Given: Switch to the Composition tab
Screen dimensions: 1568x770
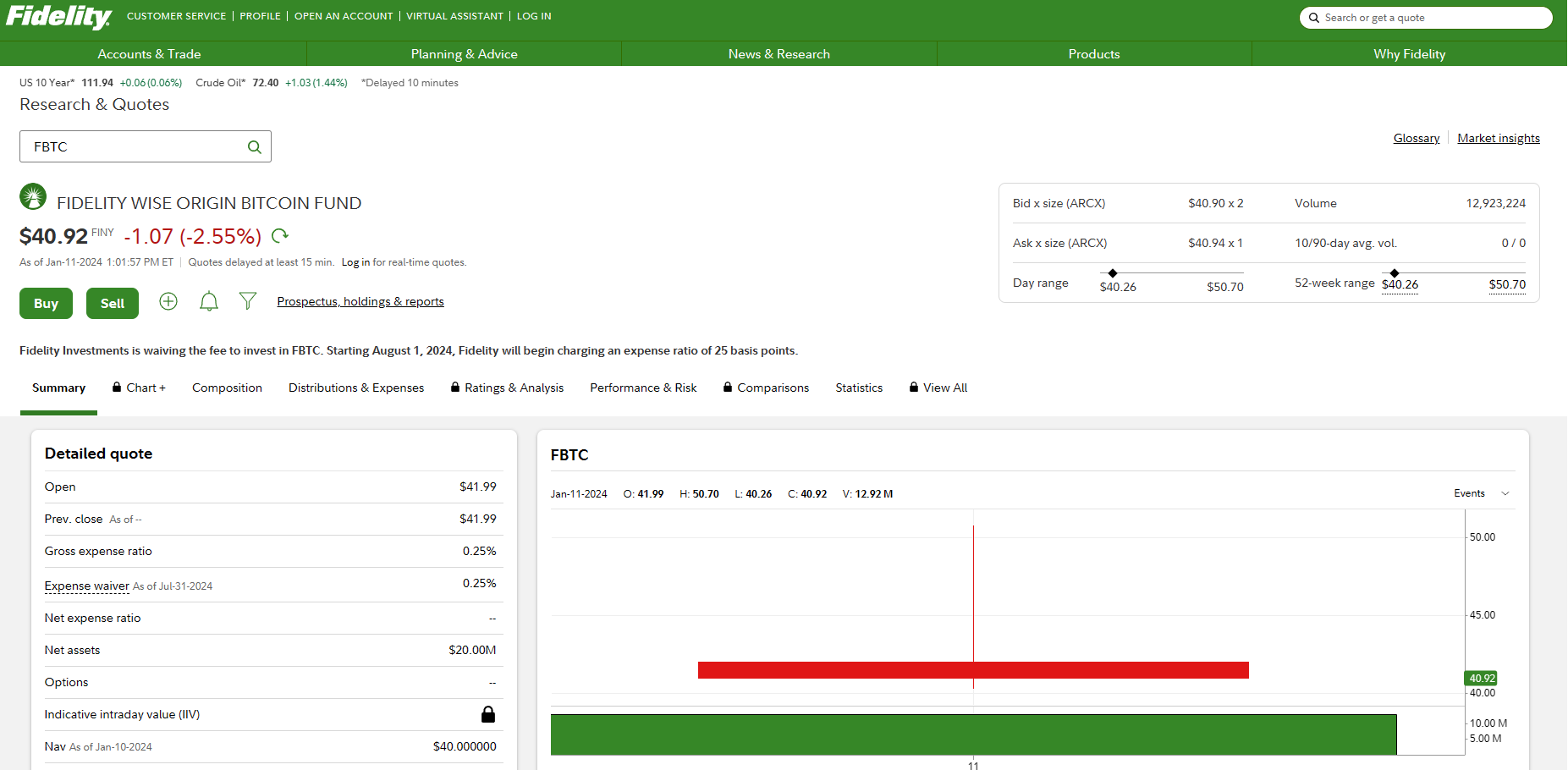Looking at the screenshot, I should (x=227, y=388).
